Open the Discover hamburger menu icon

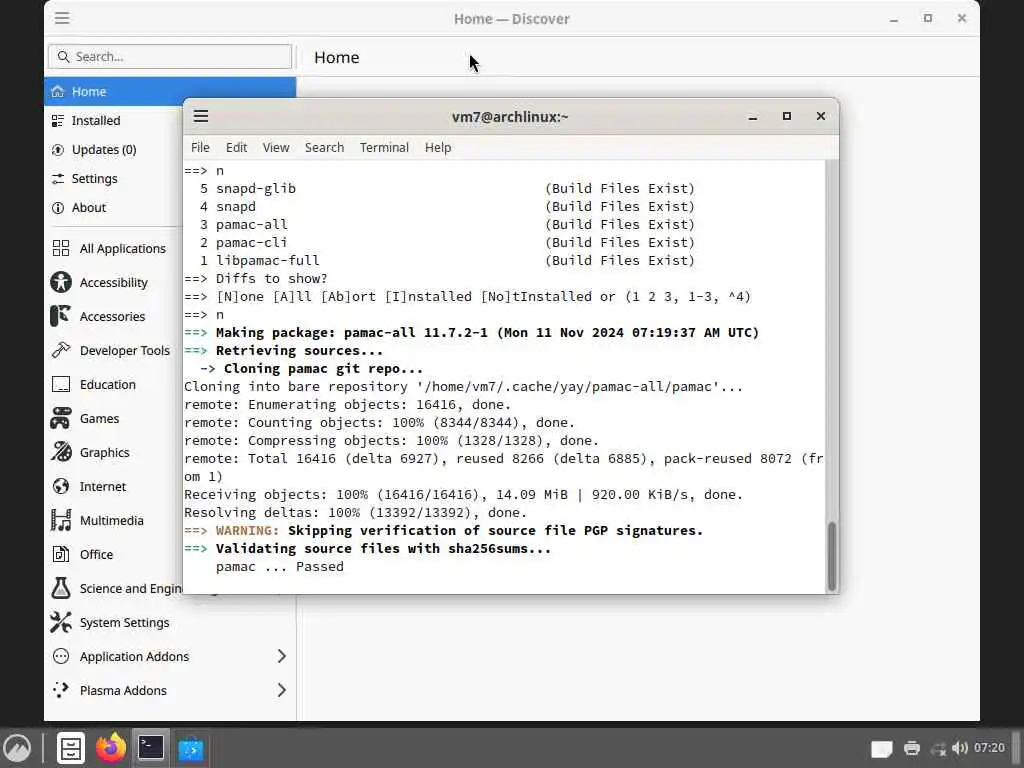pyautogui.click(x=62, y=18)
